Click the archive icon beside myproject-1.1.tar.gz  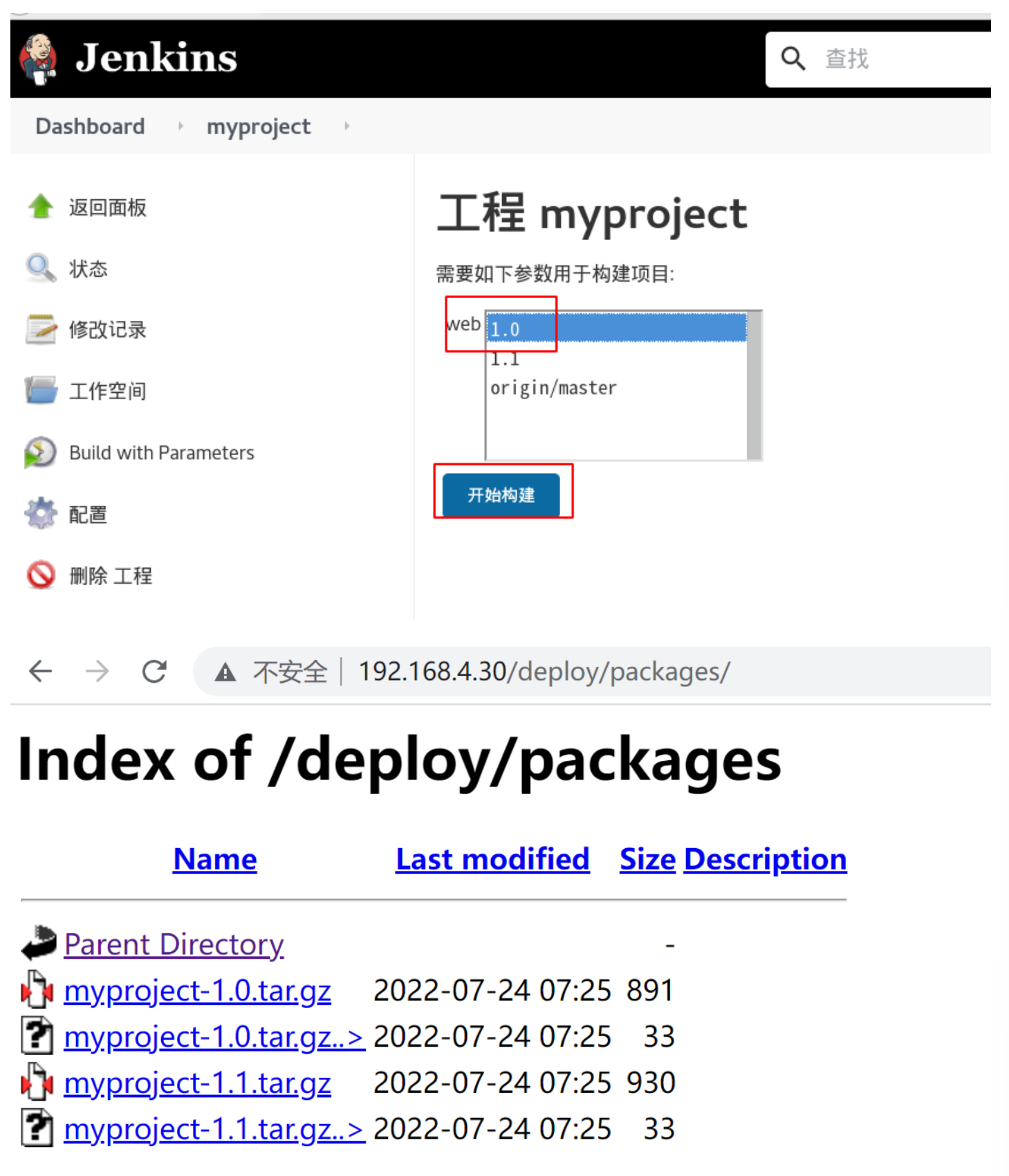coord(37,1083)
